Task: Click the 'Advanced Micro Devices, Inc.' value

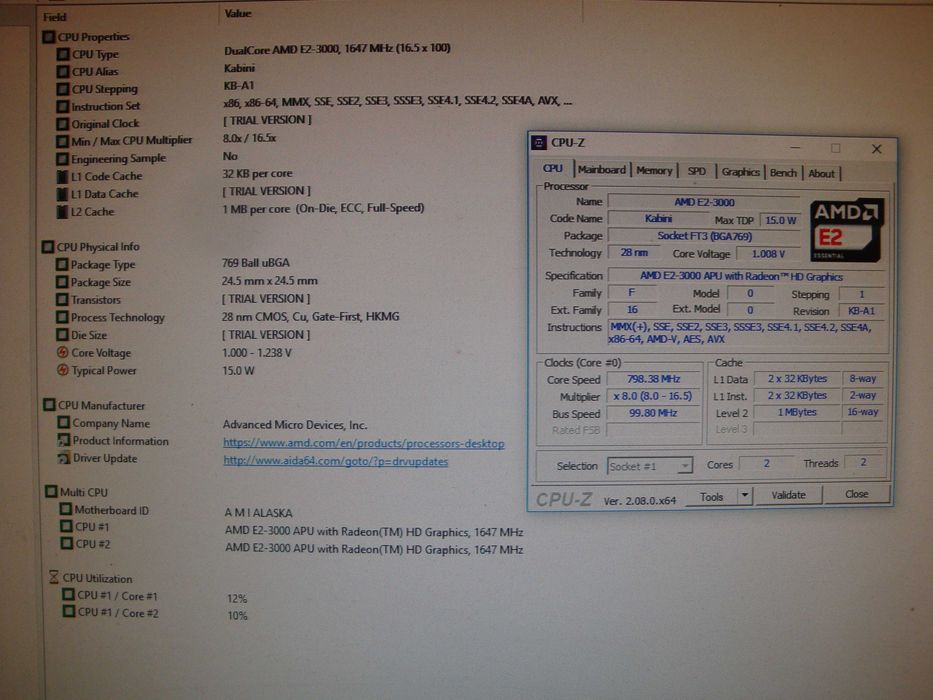Action: pos(295,425)
